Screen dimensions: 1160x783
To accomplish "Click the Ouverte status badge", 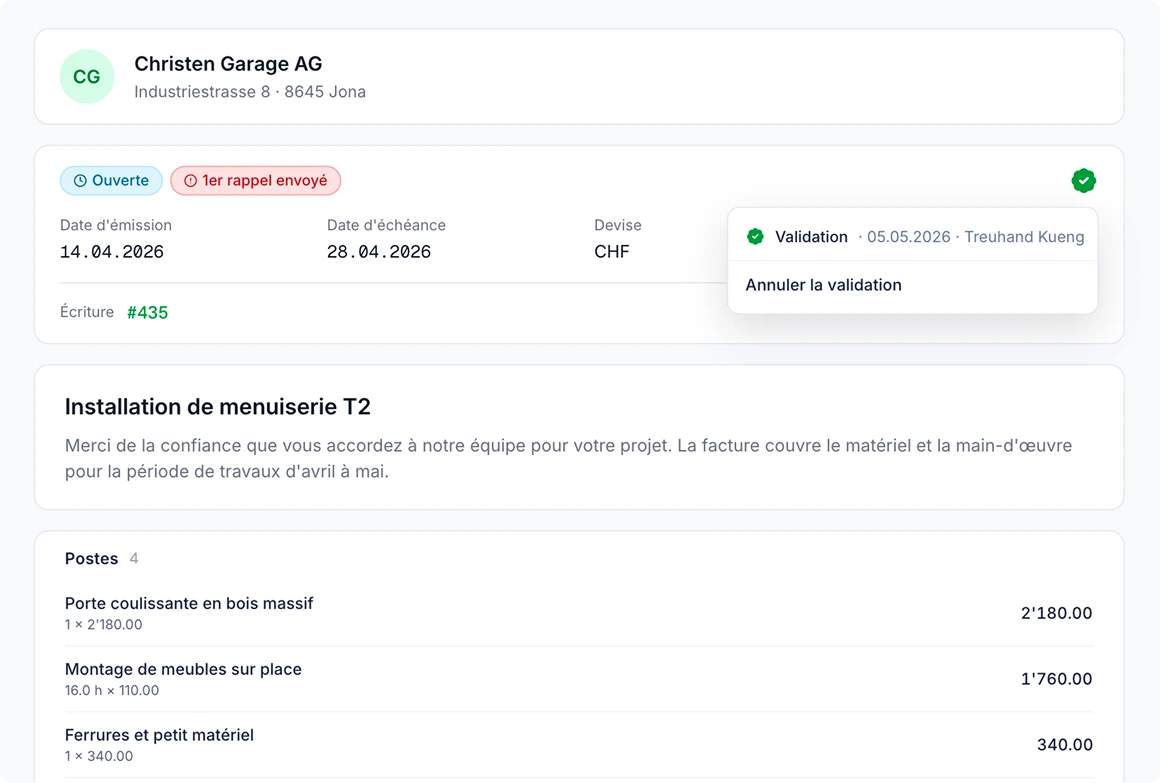I will (111, 181).
